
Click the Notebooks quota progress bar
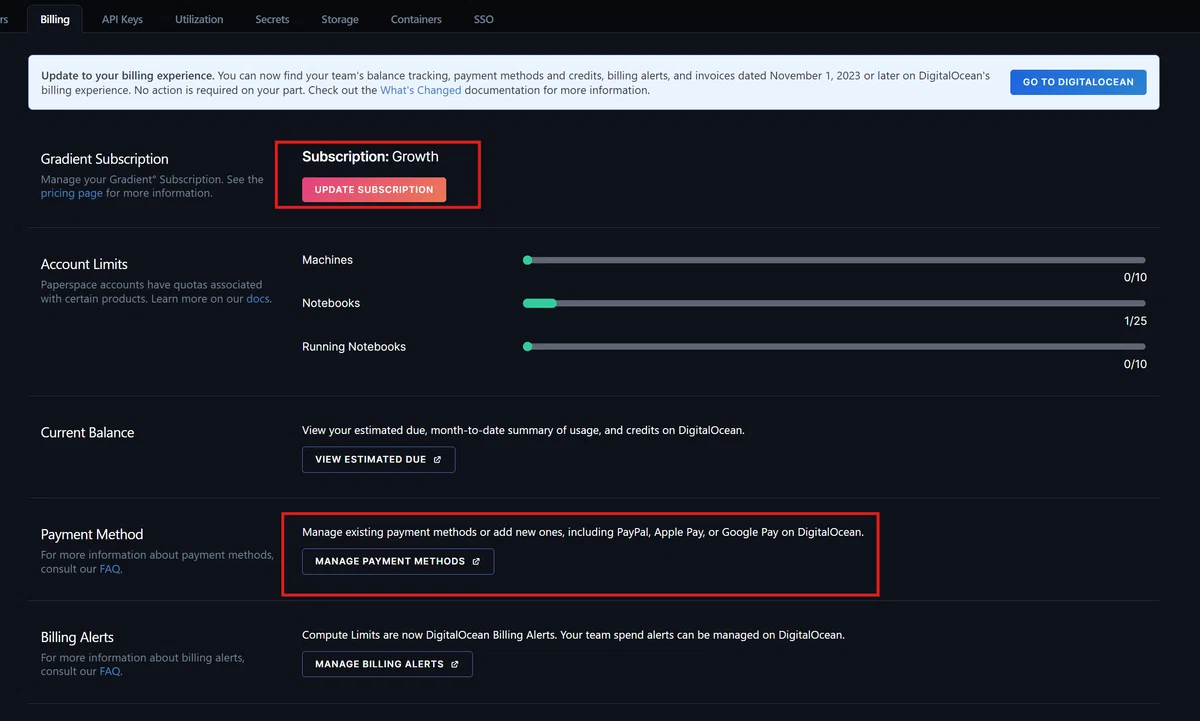click(834, 303)
